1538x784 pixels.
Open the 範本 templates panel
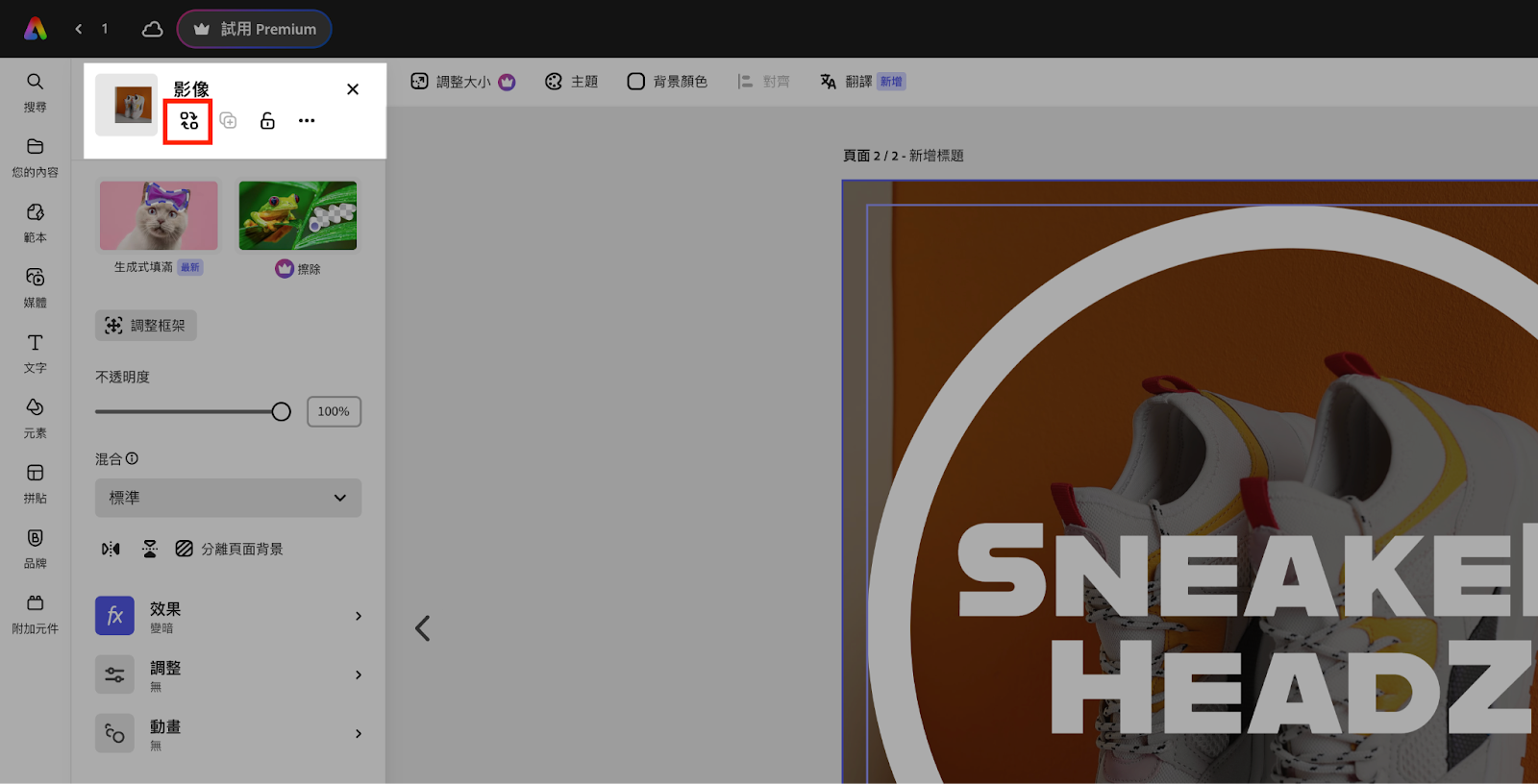coord(35,223)
